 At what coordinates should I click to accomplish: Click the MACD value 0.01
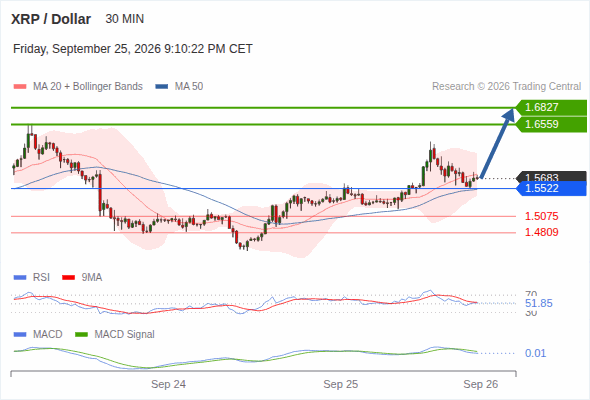click(x=535, y=353)
